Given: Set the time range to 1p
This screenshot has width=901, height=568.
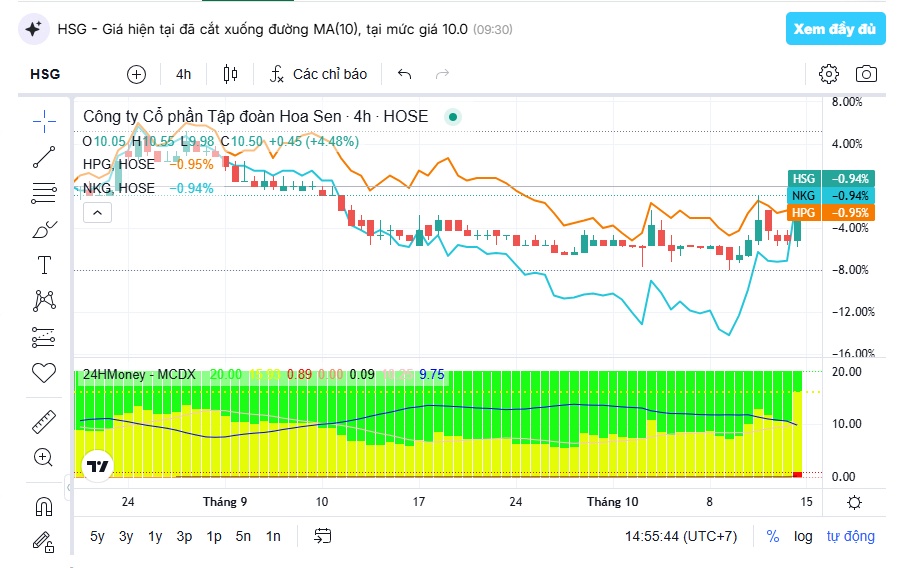Looking at the screenshot, I should pos(214,536).
